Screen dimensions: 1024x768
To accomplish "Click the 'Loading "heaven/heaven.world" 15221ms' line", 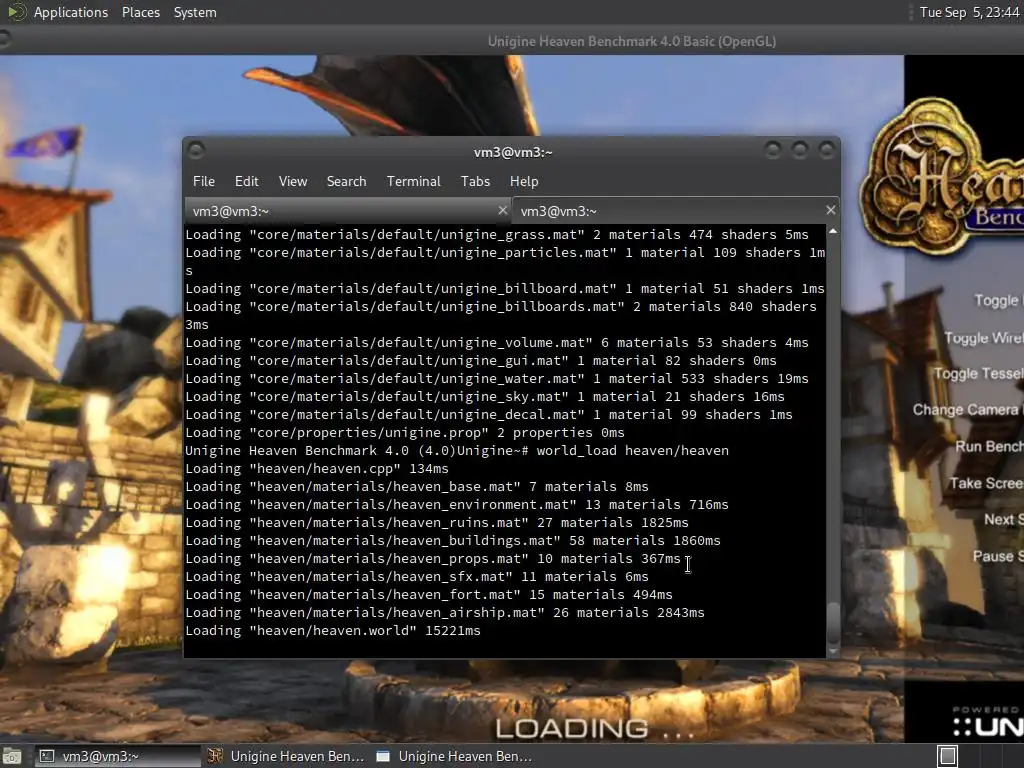I will click(x=332, y=631).
